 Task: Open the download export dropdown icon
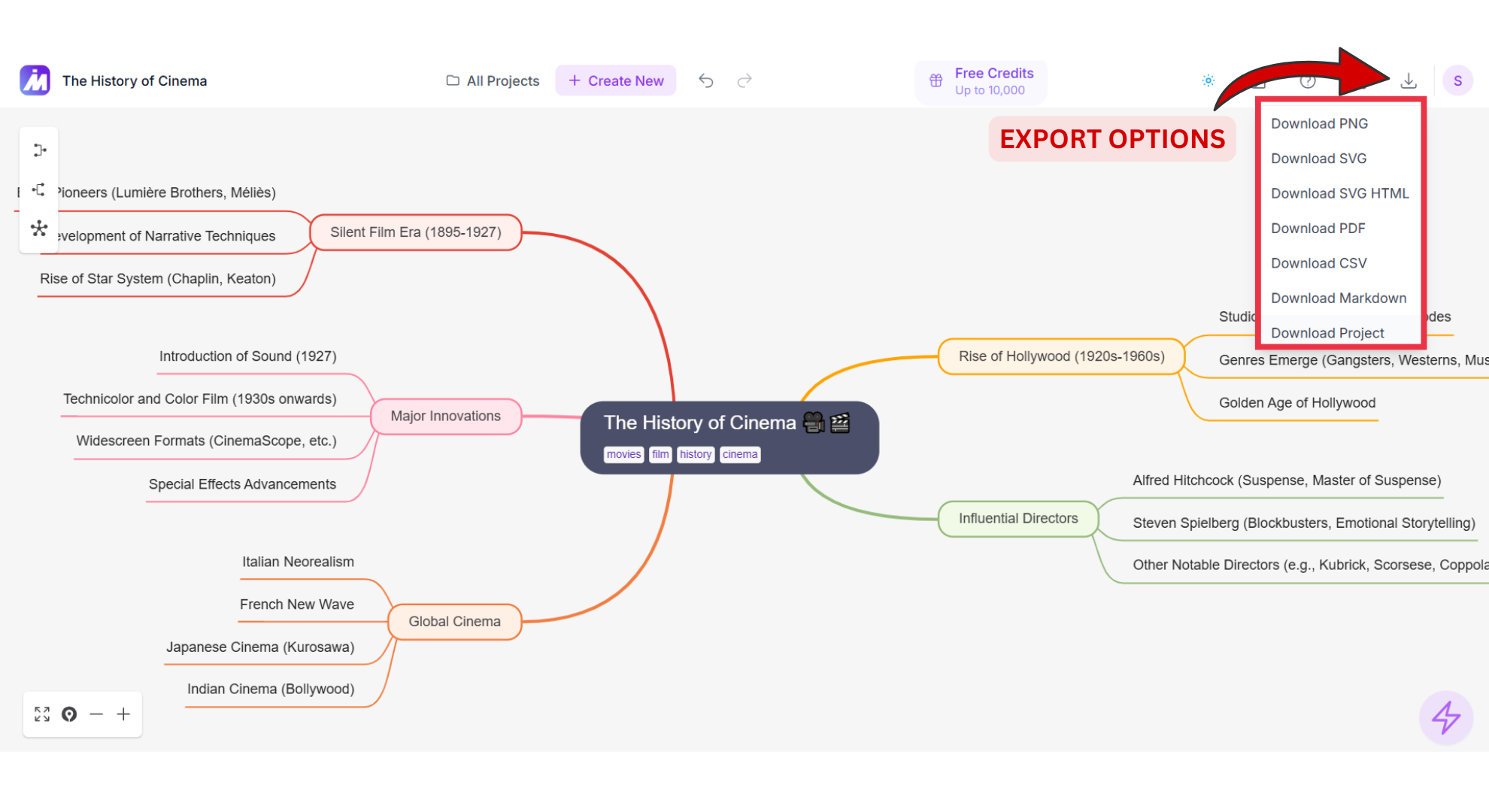click(x=1409, y=80)
